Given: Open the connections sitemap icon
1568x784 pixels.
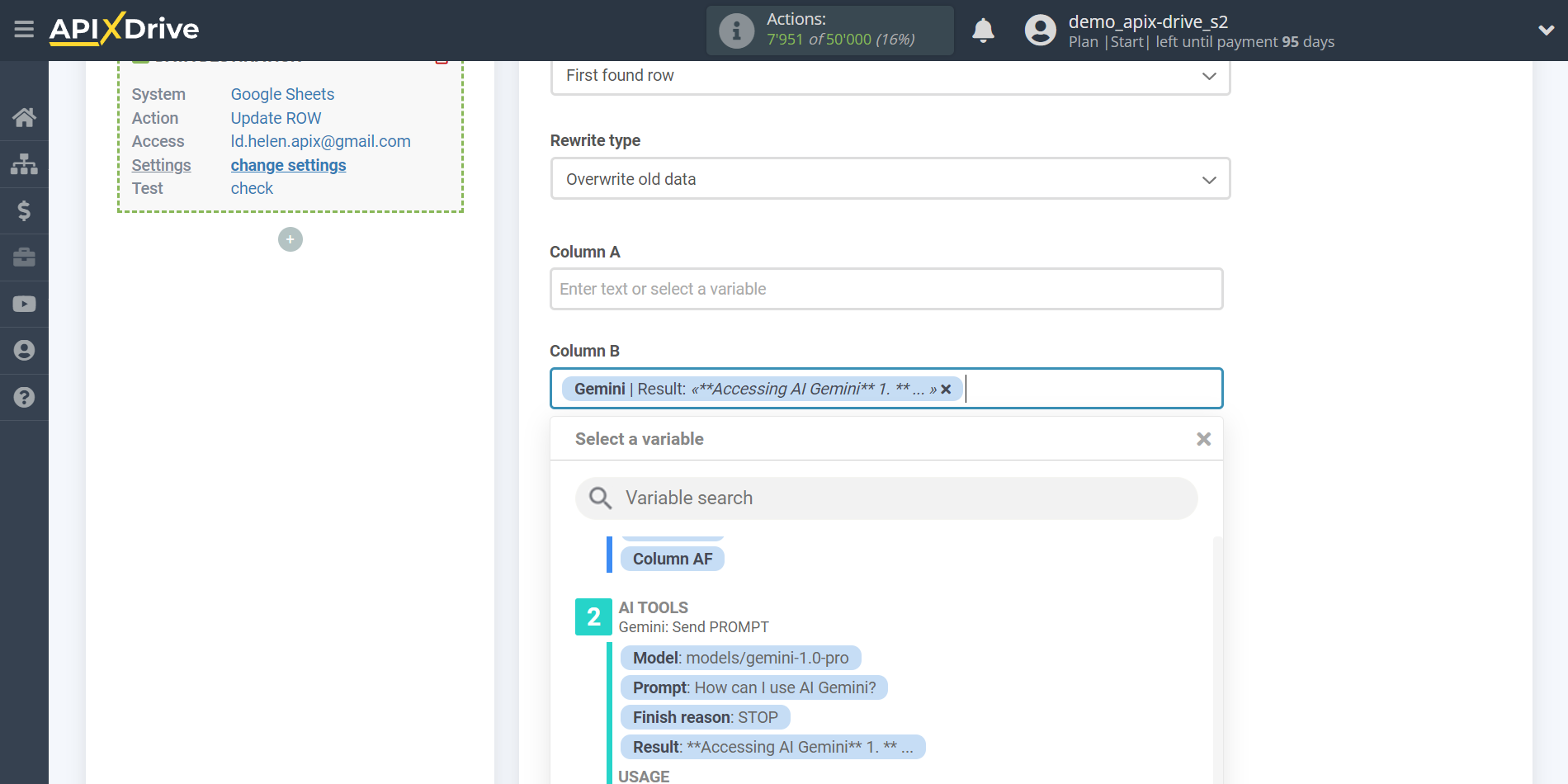Looking at the screenshot, I should (x=24, y=164).
